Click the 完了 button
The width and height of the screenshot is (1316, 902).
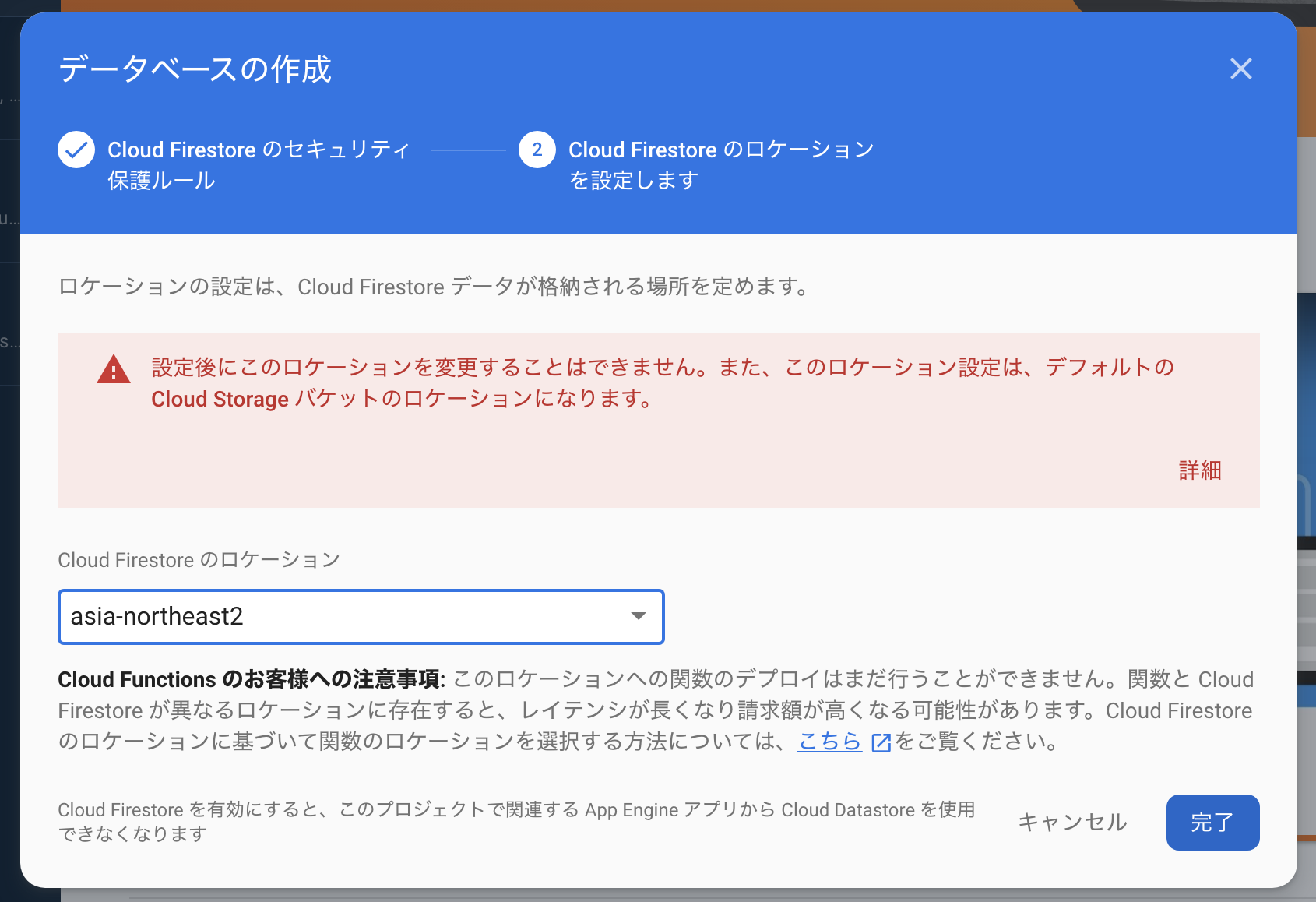pyautogui.click(x=1212, y=823)
